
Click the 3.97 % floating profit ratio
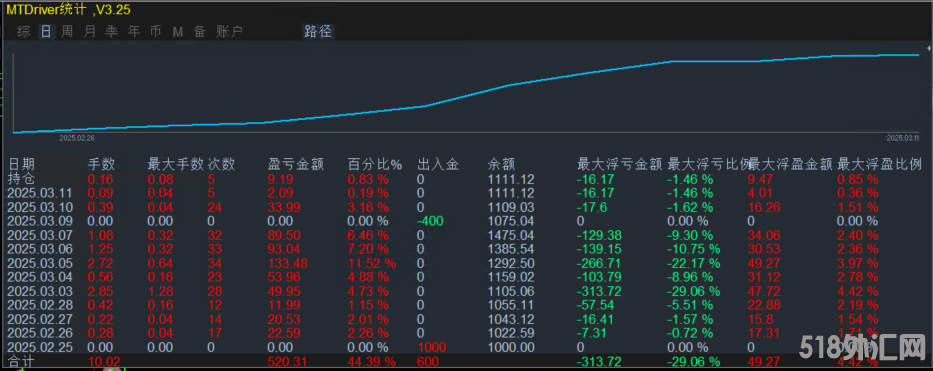[857, 263]
